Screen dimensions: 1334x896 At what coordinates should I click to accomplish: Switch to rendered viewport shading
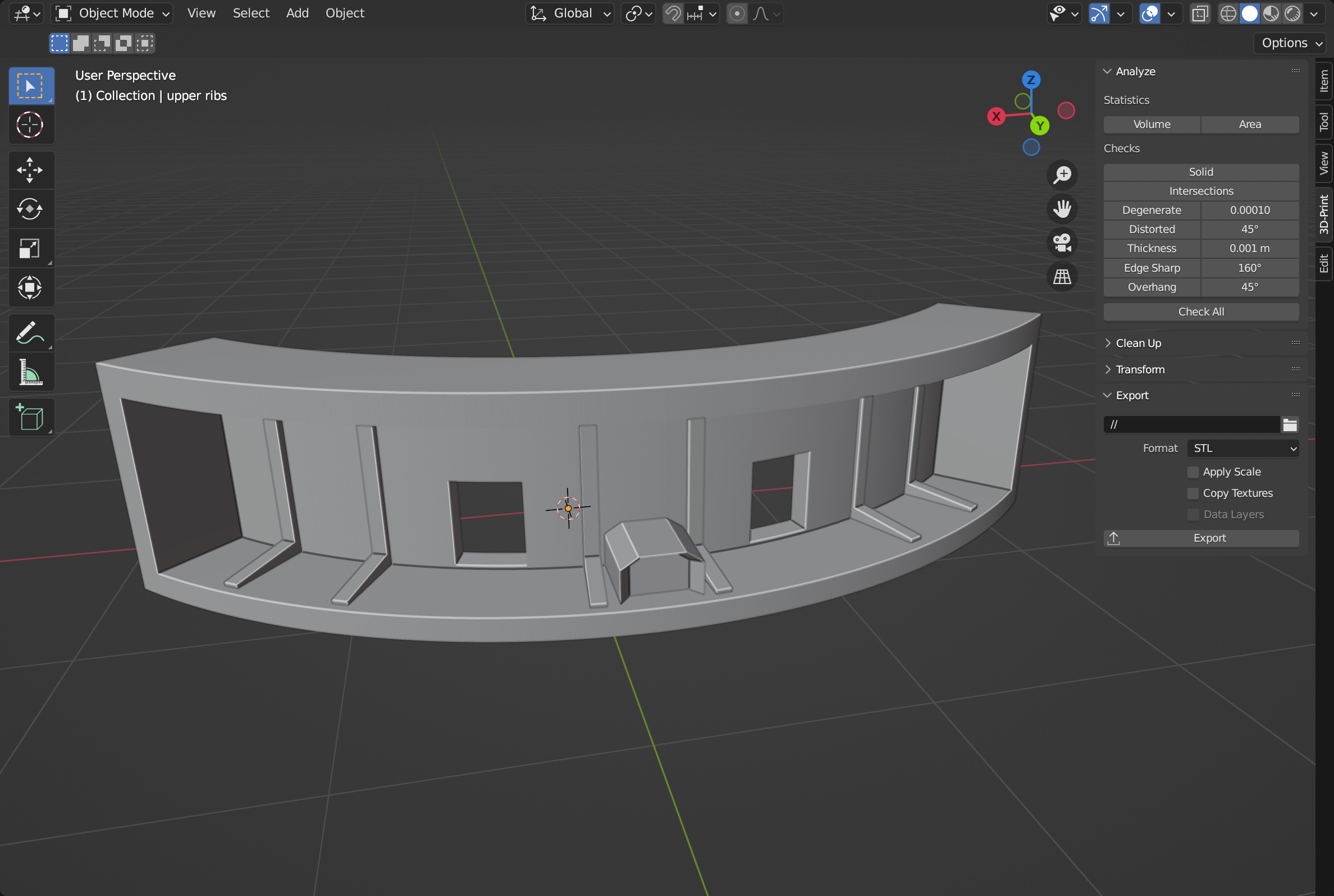coord(1292,13)
